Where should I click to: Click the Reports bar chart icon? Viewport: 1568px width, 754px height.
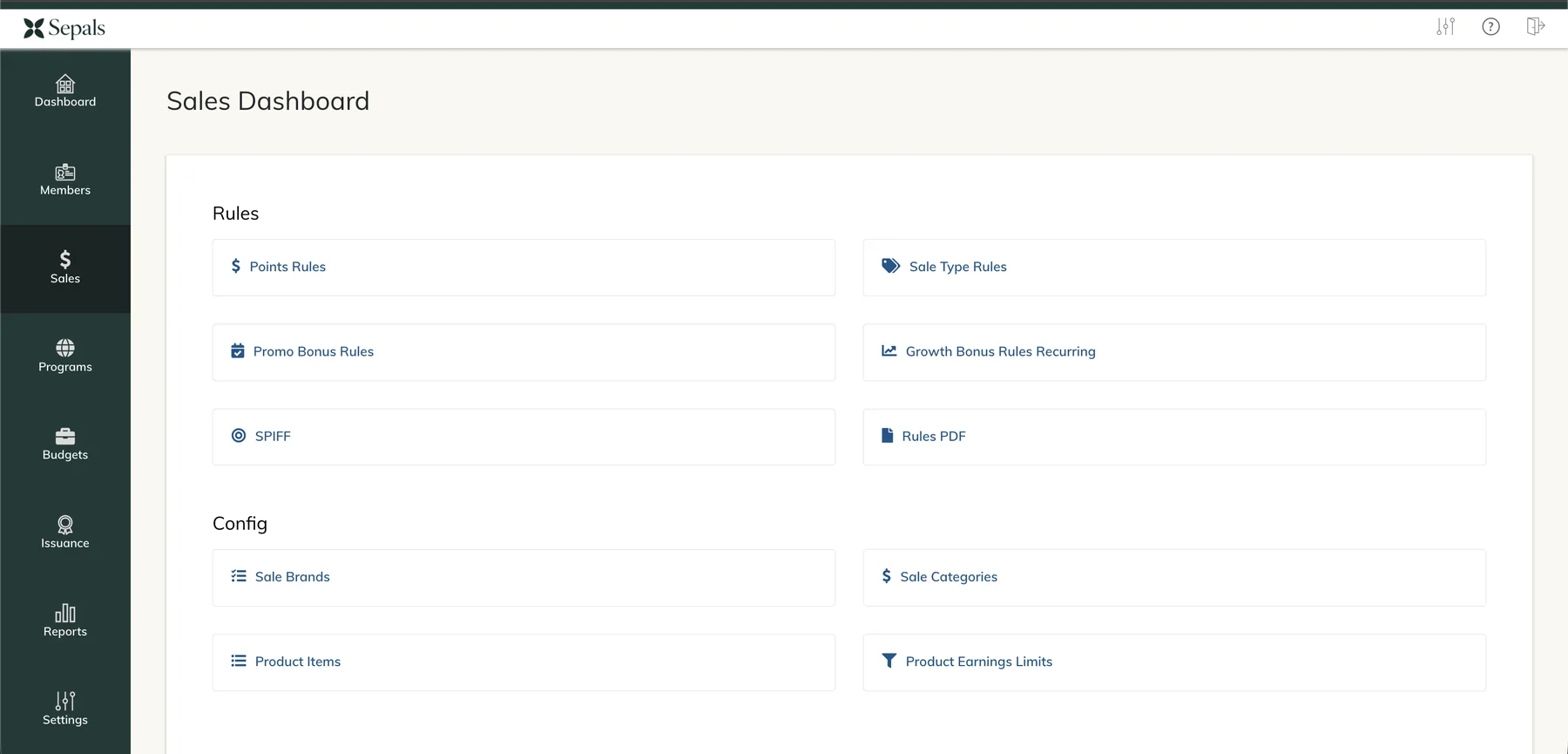65,613
